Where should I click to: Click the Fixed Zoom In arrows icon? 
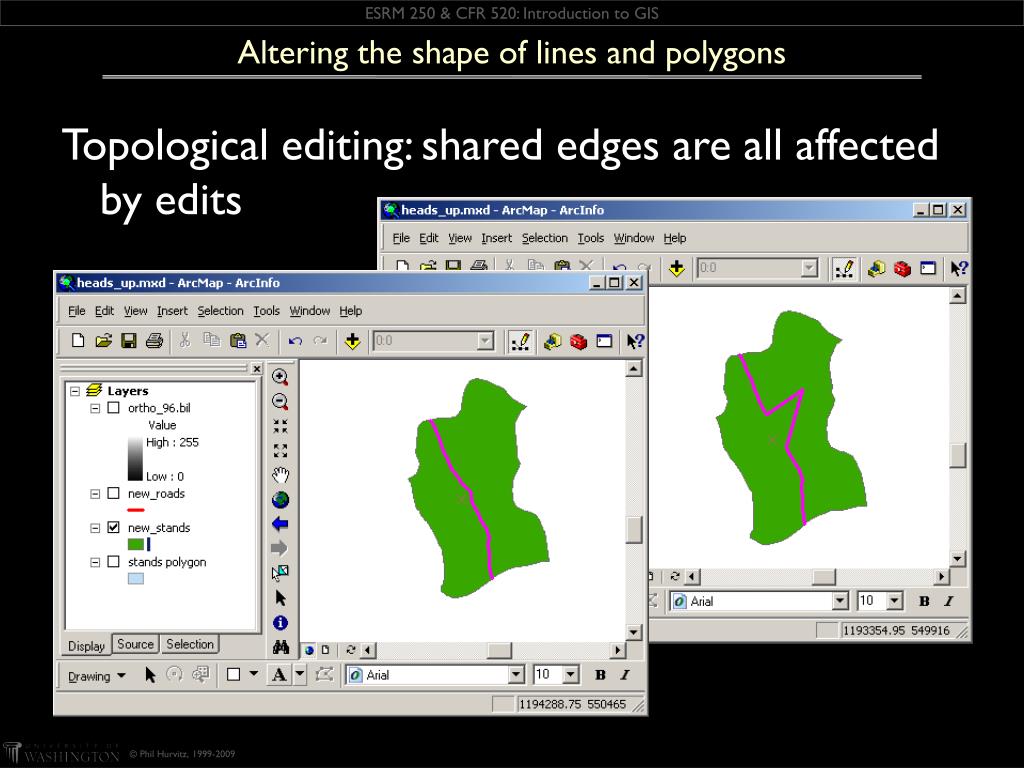click(280, 426)
